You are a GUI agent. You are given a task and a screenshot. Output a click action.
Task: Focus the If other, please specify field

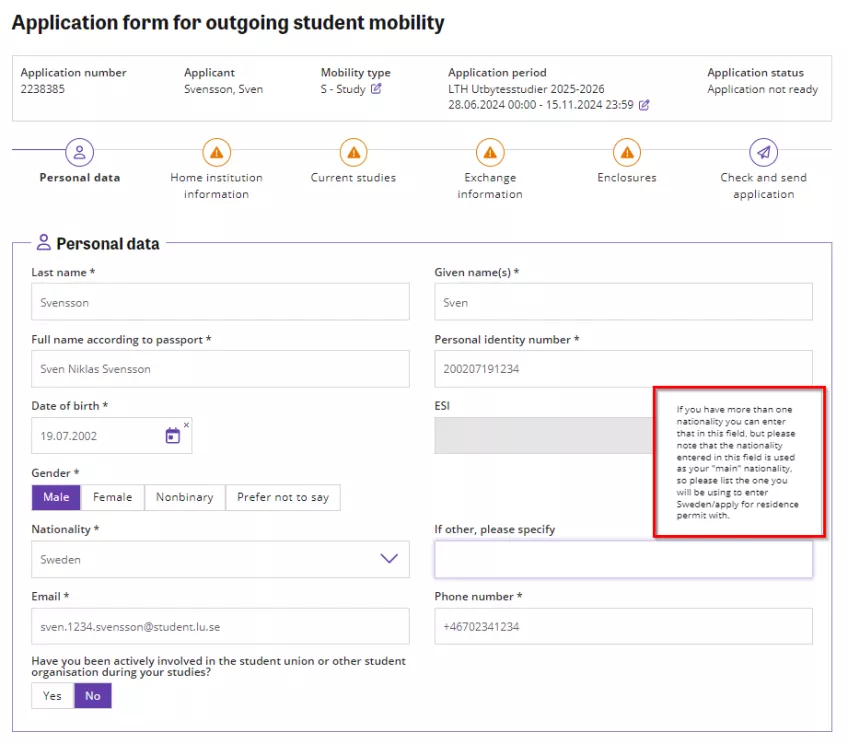point(623,560)
